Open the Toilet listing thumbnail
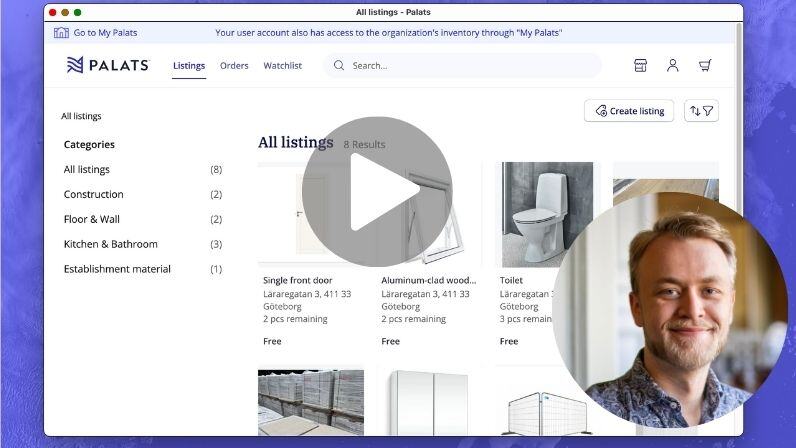The width and height of the screenshot is (796, 448). point(547,214)
